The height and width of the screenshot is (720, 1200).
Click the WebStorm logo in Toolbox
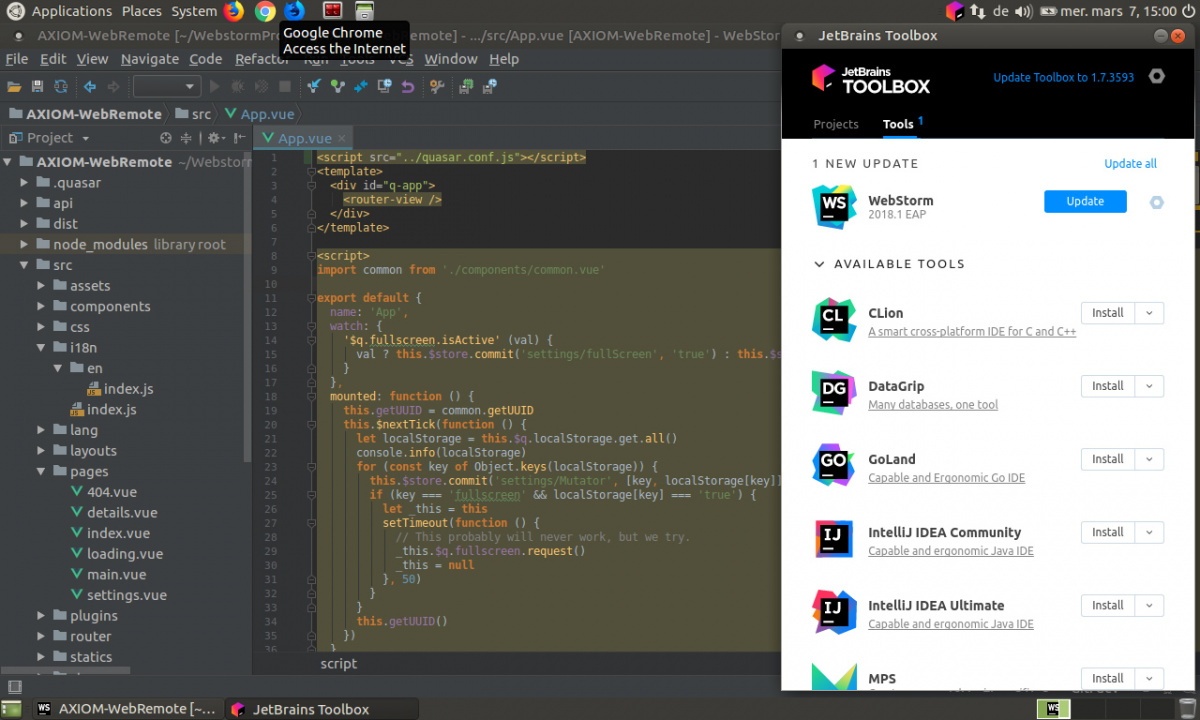coord(833,207)
